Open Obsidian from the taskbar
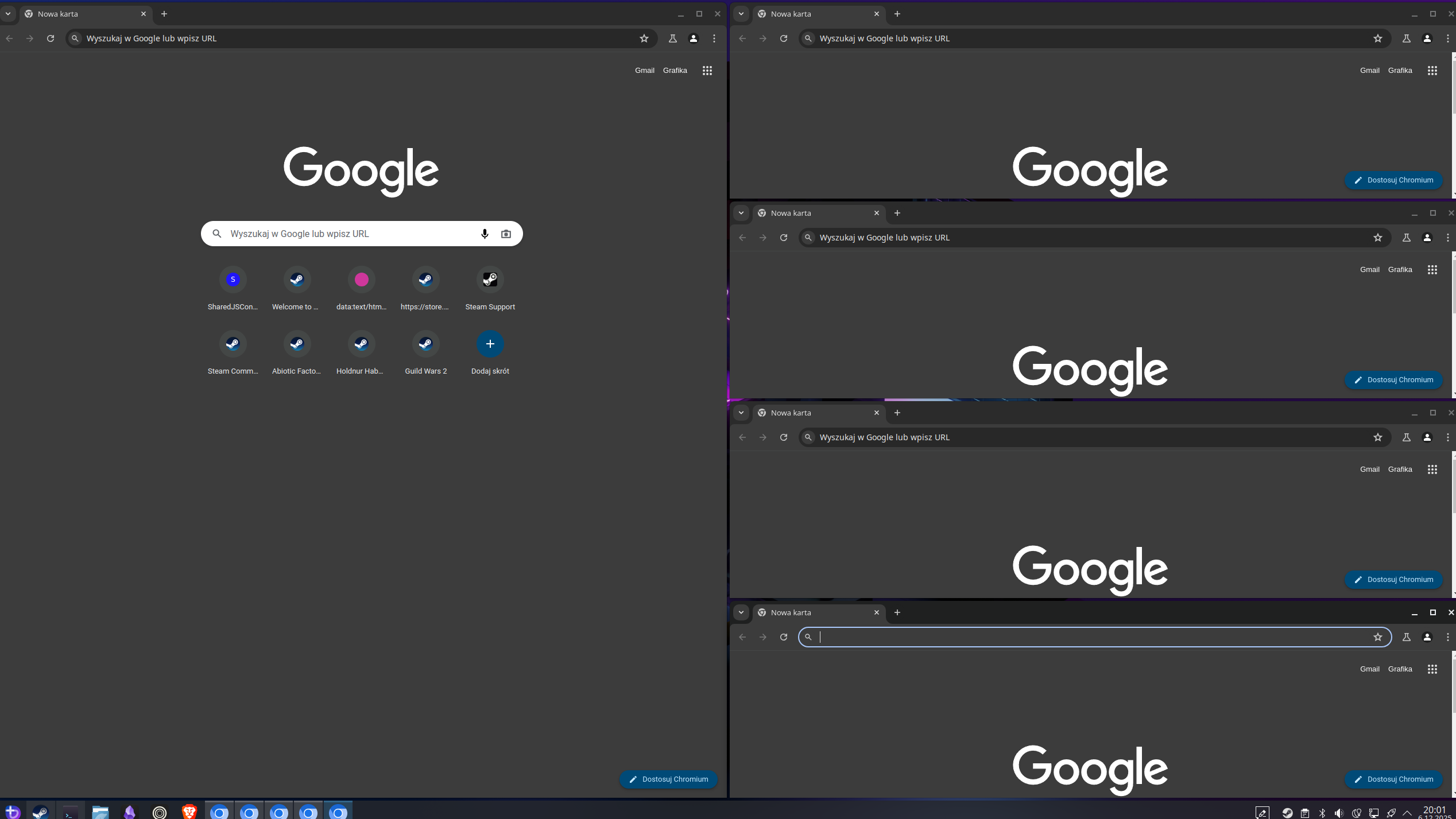This screenshot has height=819, width=1456. coord(129,811)
